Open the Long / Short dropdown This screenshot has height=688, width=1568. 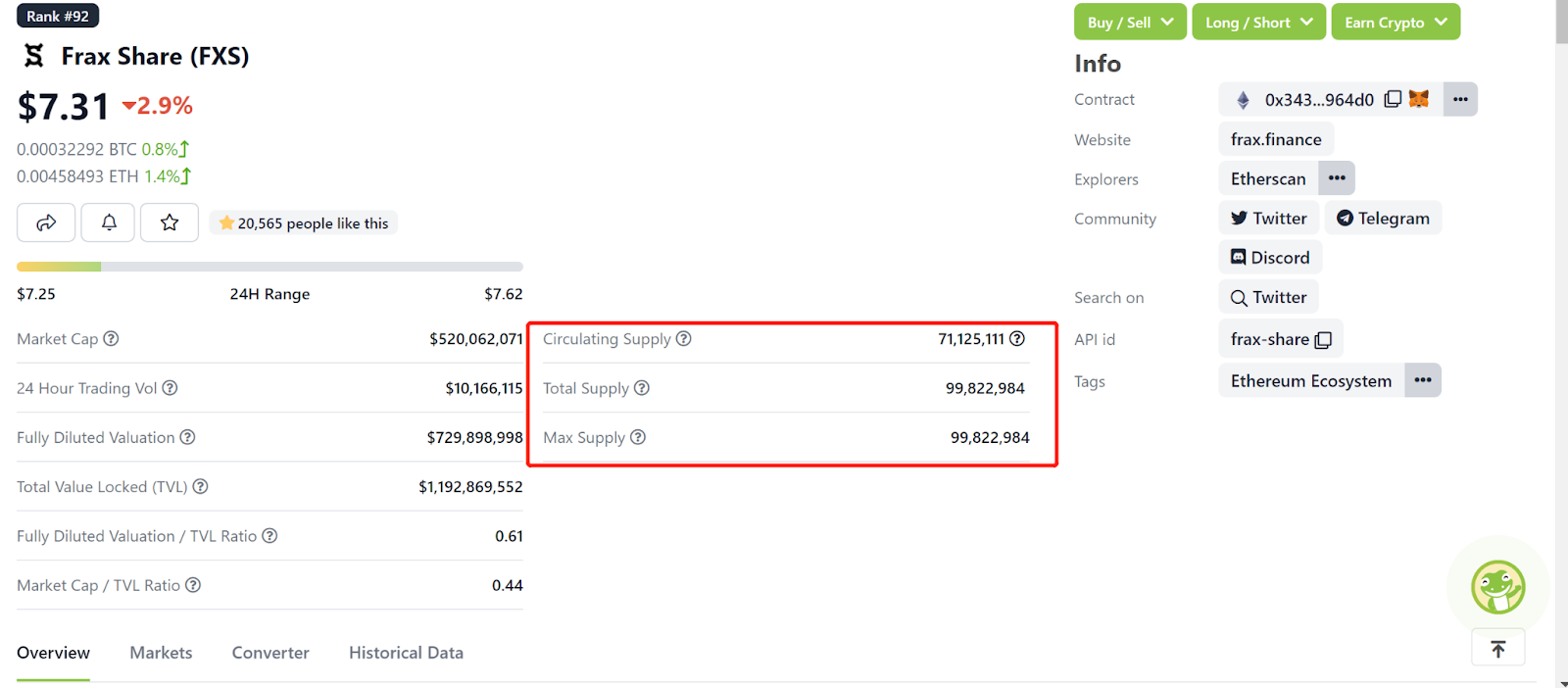click(x=1258, y=22)
